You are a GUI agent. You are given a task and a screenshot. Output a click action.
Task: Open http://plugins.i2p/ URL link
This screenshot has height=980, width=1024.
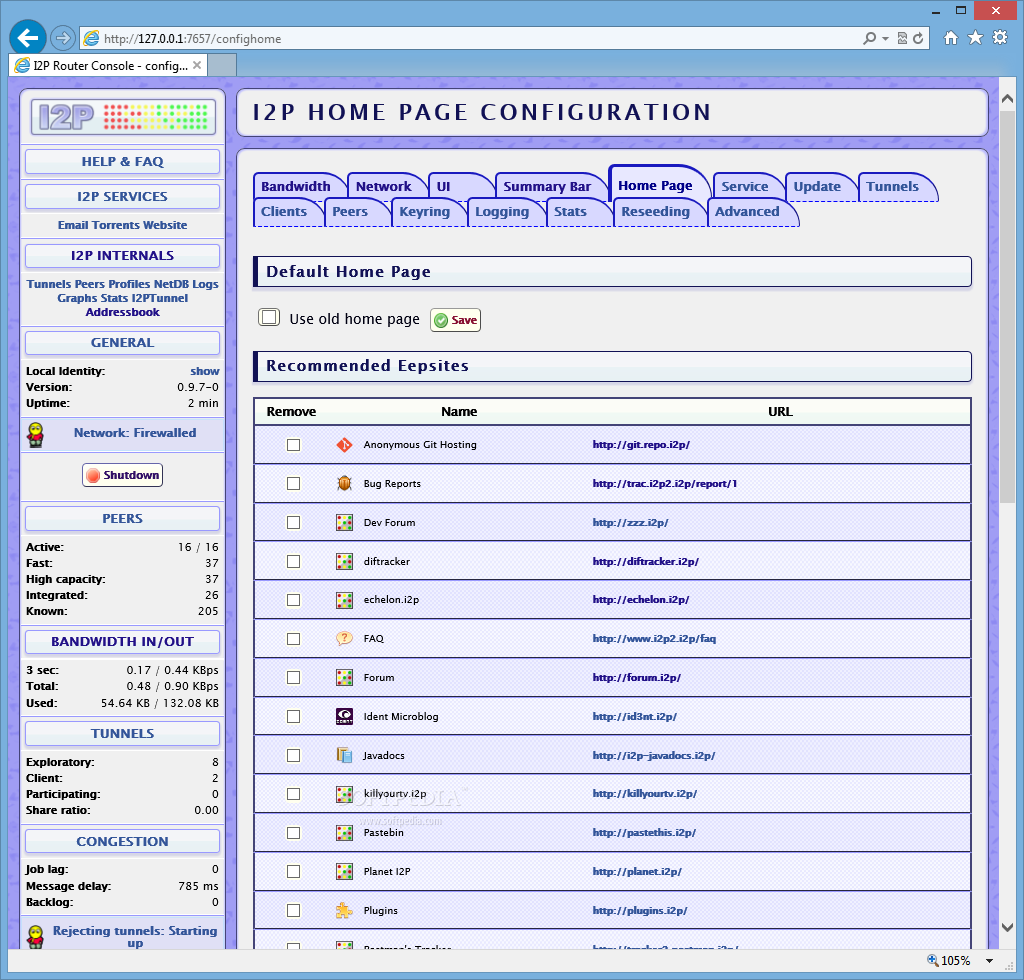pyautogui.click(x=640, y=911)
